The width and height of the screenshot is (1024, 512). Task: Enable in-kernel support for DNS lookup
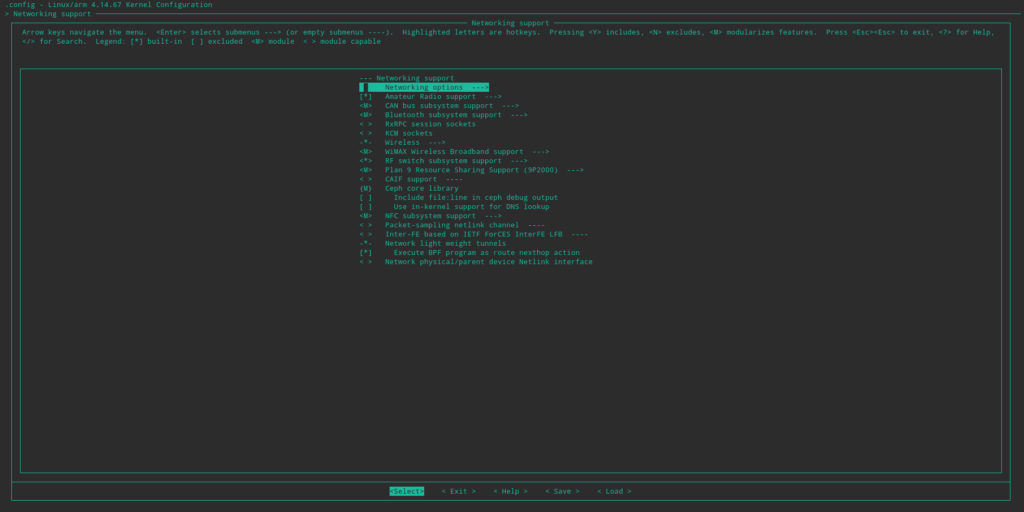[366, 207]
